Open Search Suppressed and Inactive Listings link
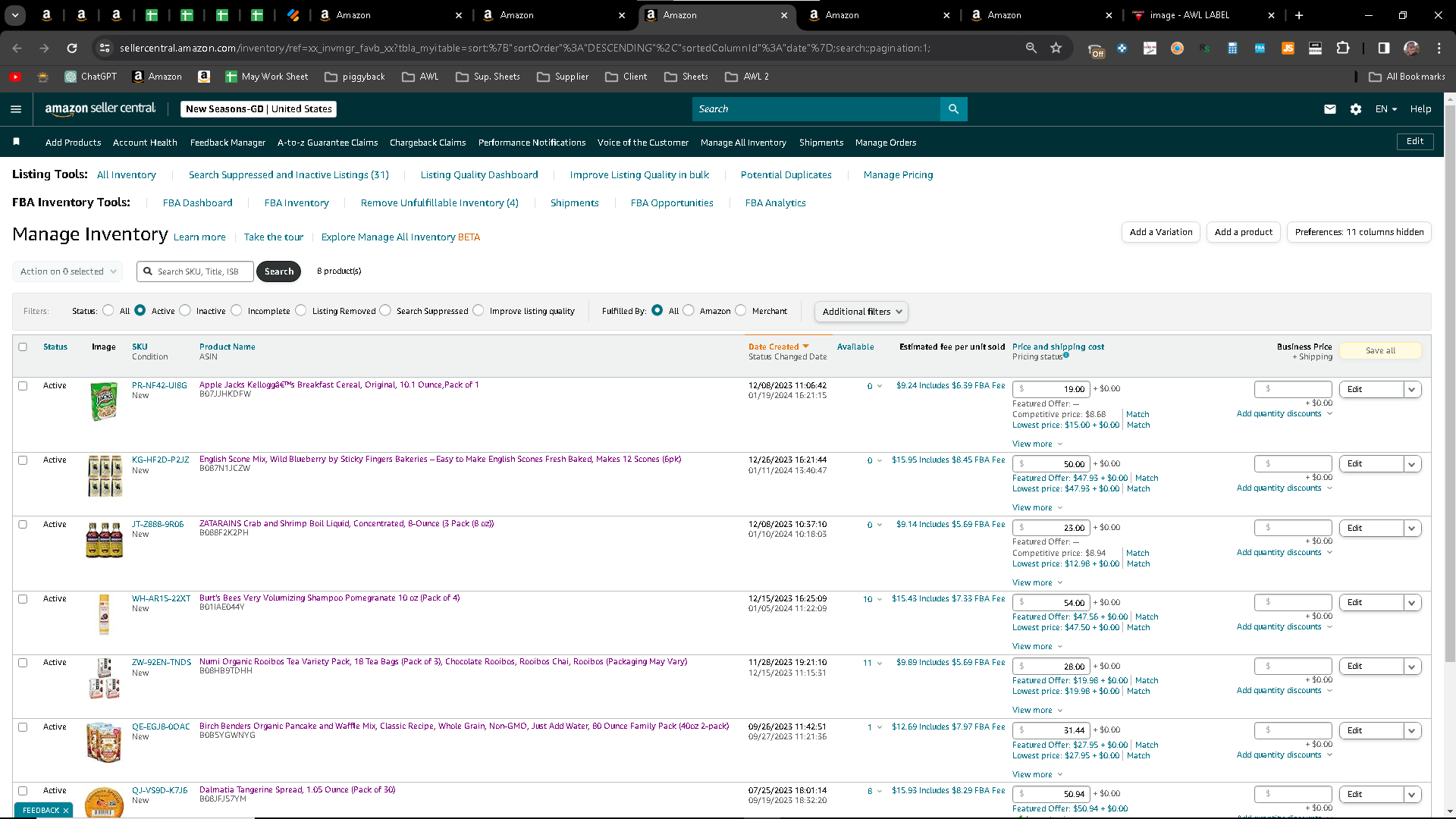The width and height of the screenshot is (1456, 819). [289, 175]
